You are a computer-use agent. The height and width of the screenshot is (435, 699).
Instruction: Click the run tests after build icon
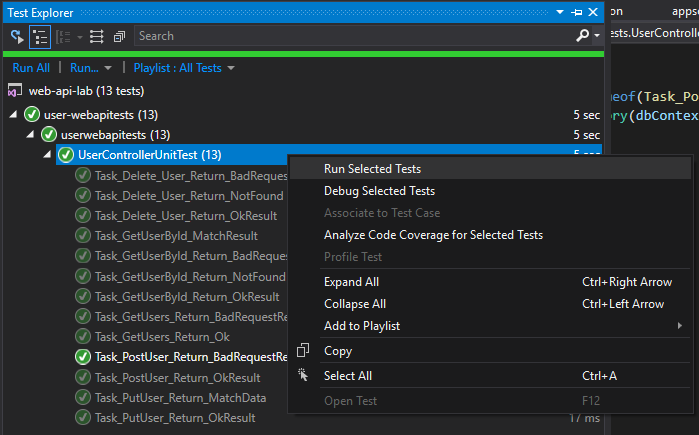click(x=17, y=36)
